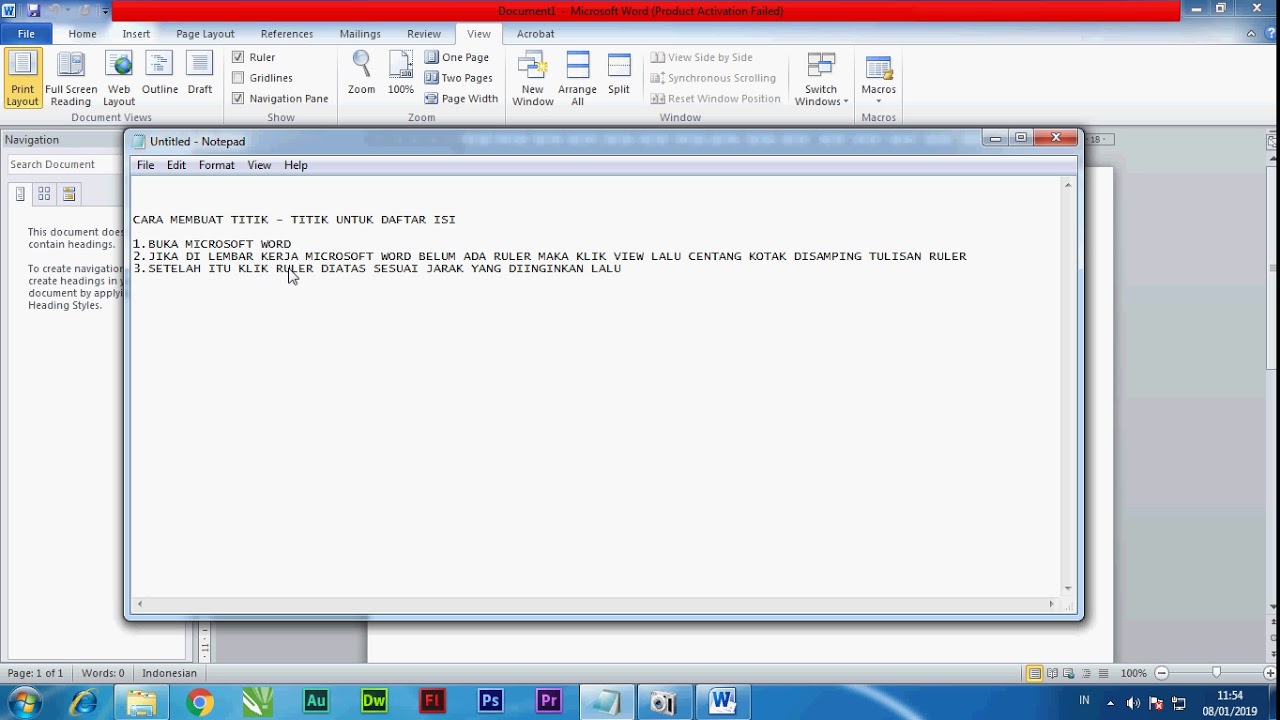Click the Outline icon in the status bar
Screen dimensions: 1280x720
tap(1086, 673)
